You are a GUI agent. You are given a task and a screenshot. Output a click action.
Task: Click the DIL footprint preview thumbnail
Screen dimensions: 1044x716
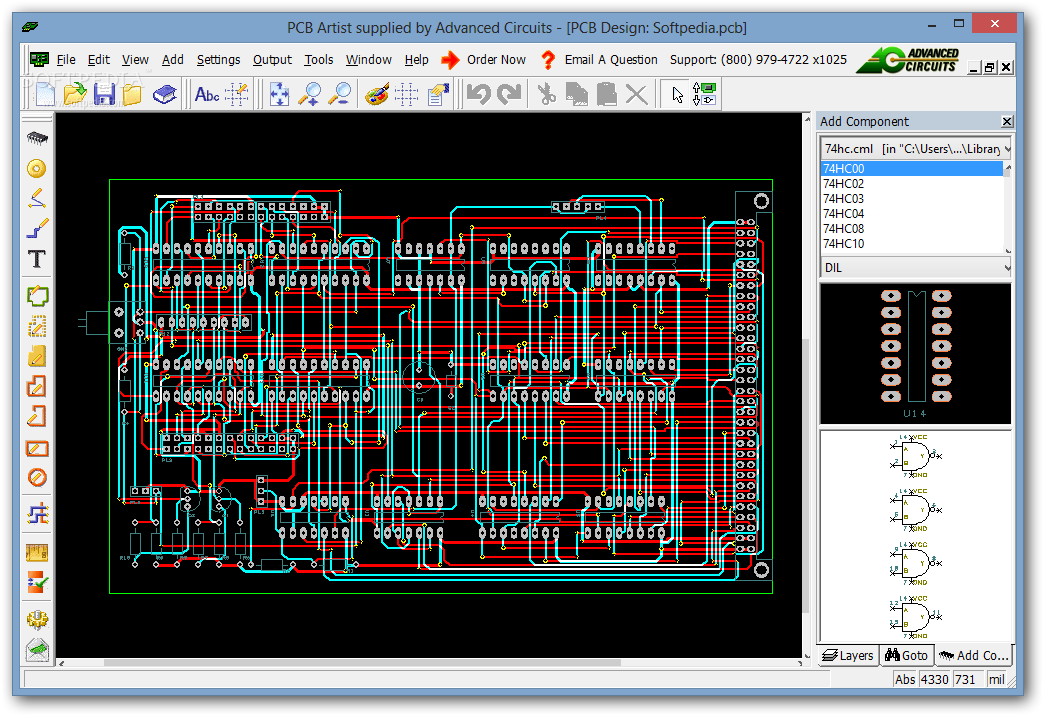click(915, 354)
